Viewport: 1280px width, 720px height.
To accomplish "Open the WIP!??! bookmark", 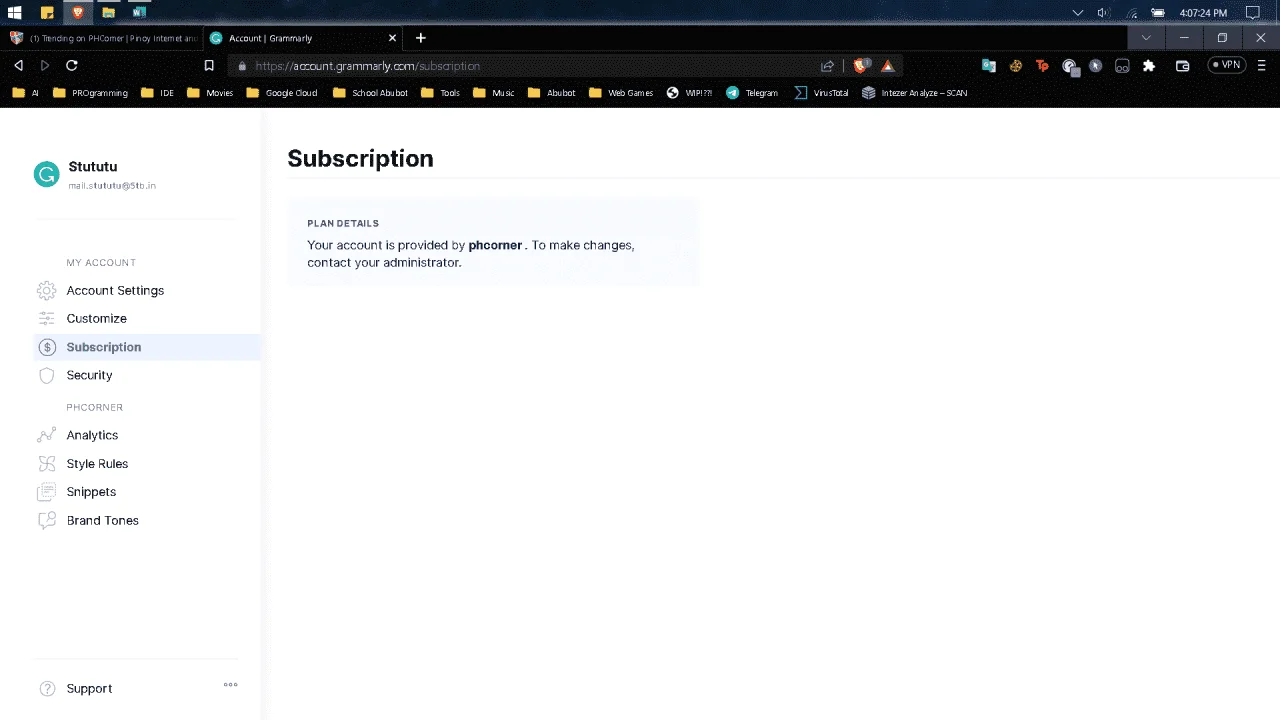I will [x=690, y=93].
